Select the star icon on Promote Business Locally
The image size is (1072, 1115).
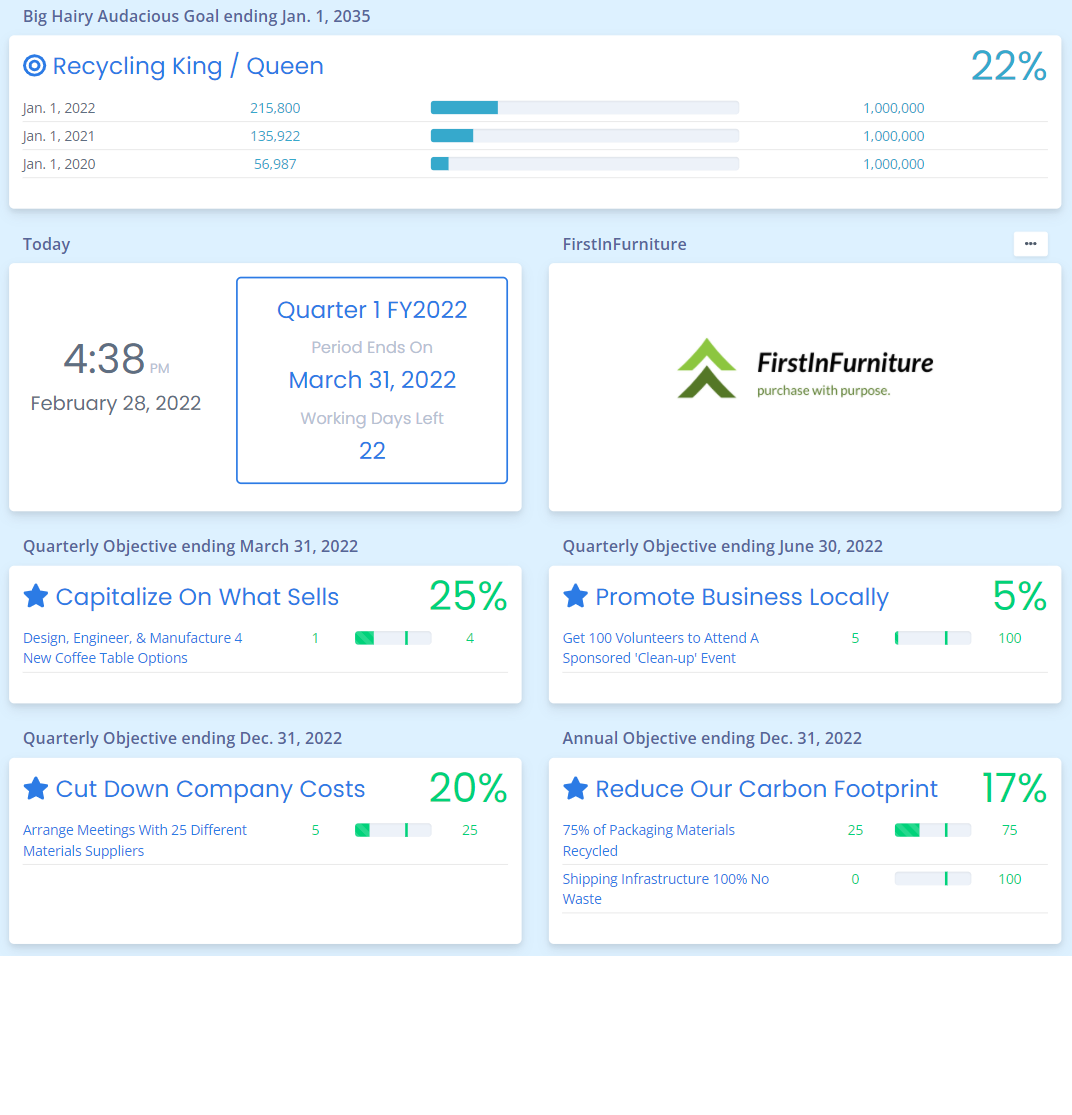[x=575, y=595]
